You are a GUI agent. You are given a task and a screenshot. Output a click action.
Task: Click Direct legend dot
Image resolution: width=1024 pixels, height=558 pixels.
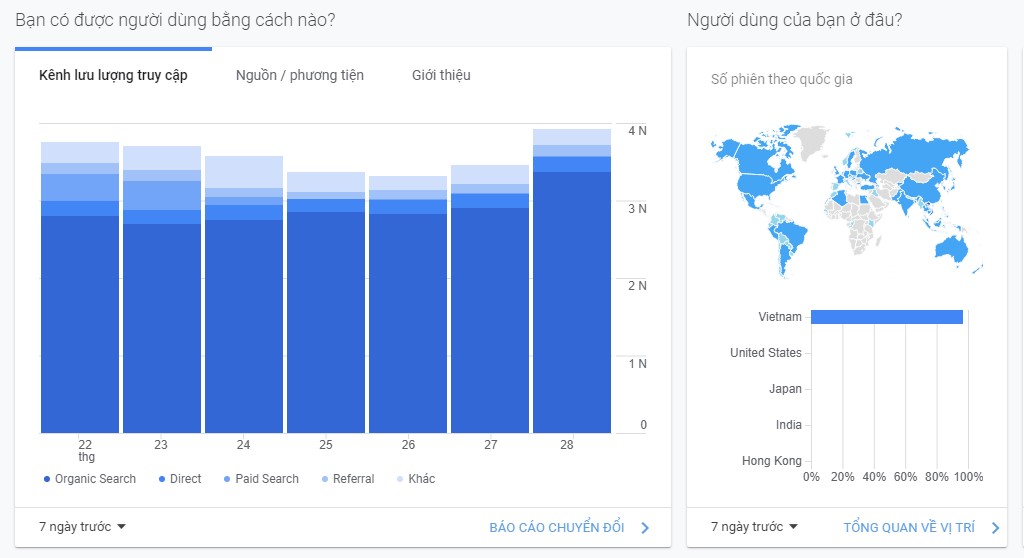[x=162, y=479]
